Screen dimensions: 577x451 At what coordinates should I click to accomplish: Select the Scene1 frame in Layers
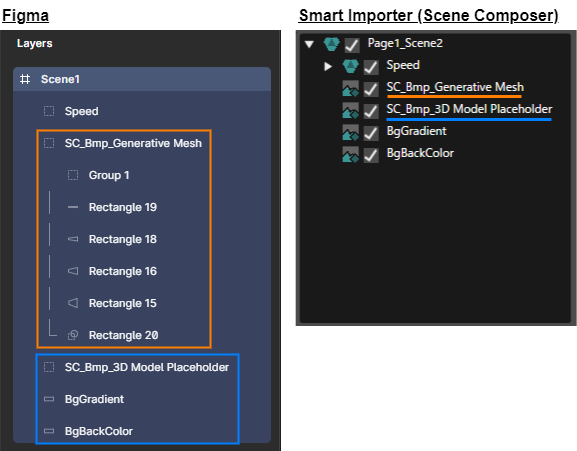tap(142, 79)
